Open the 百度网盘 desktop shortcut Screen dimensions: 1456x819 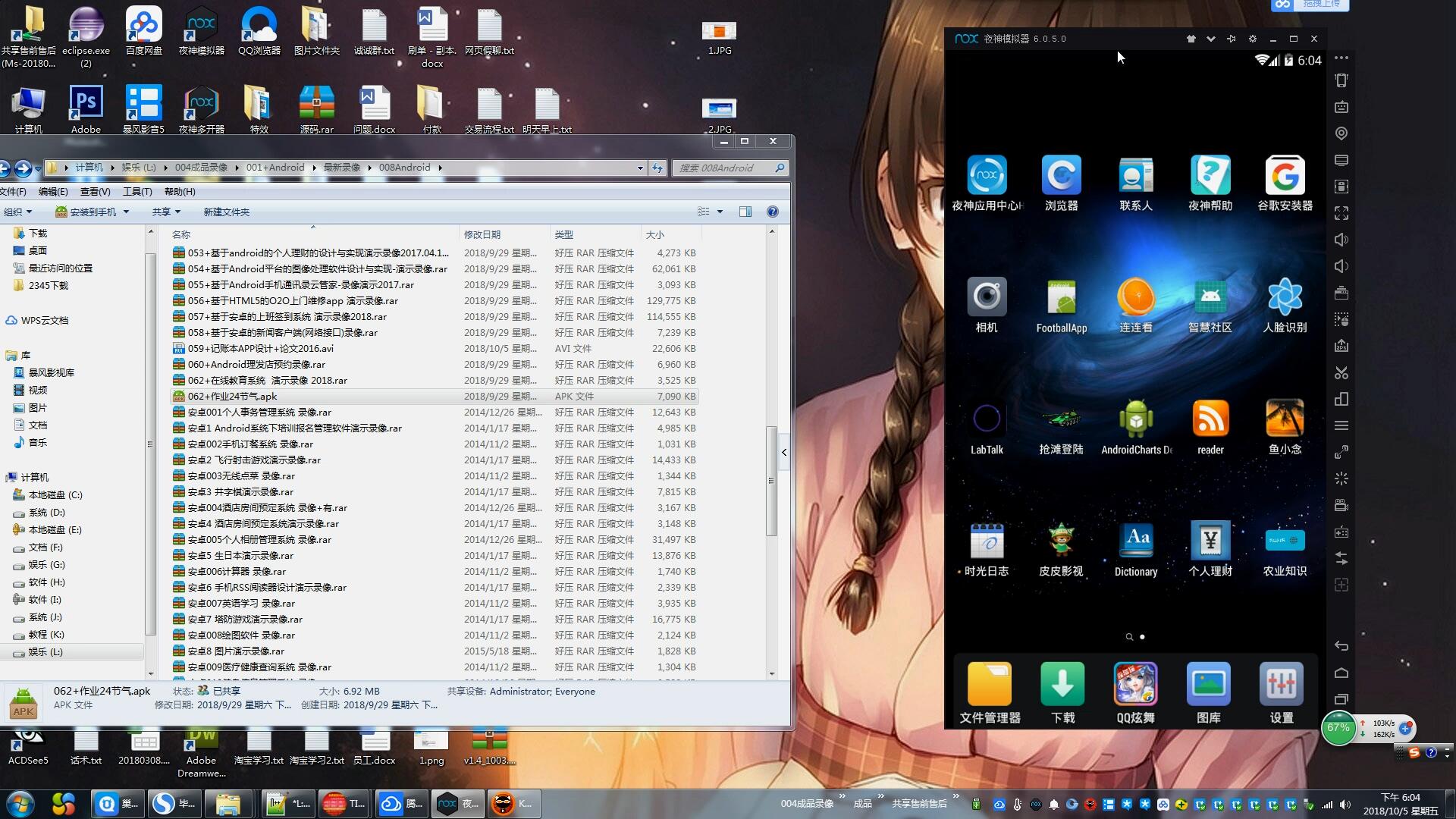pyautogui.click(x=143, y=31)
